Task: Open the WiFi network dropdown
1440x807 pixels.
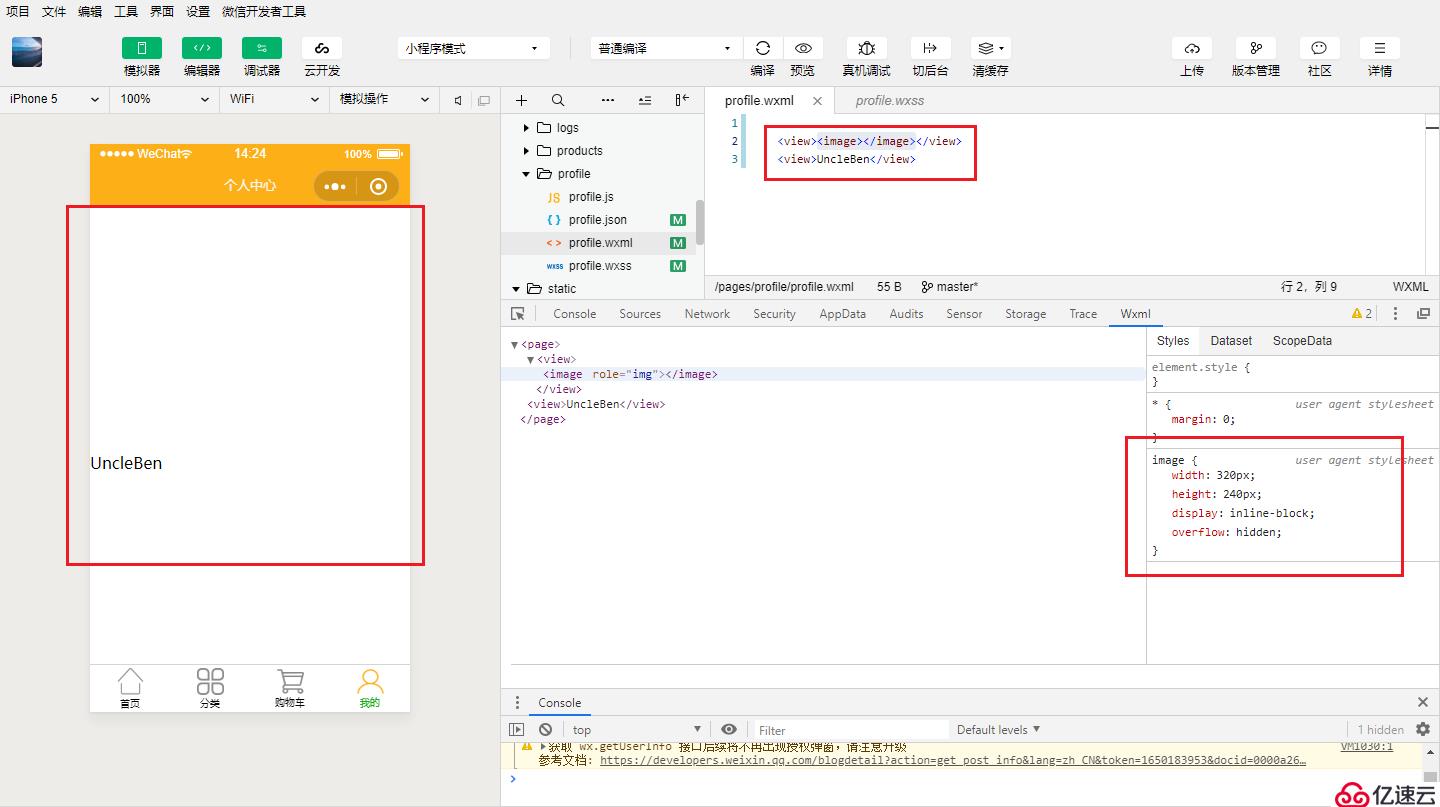Action: click(x=274, y=99)
